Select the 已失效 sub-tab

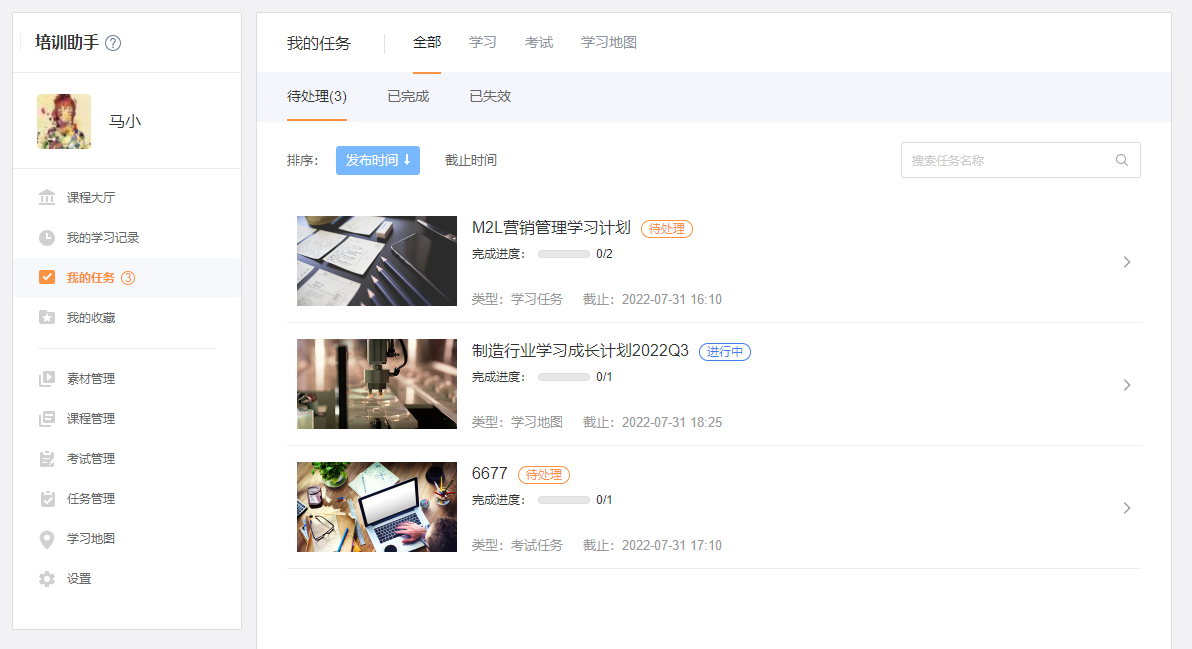pyautogui.click(x=490, y=97)
